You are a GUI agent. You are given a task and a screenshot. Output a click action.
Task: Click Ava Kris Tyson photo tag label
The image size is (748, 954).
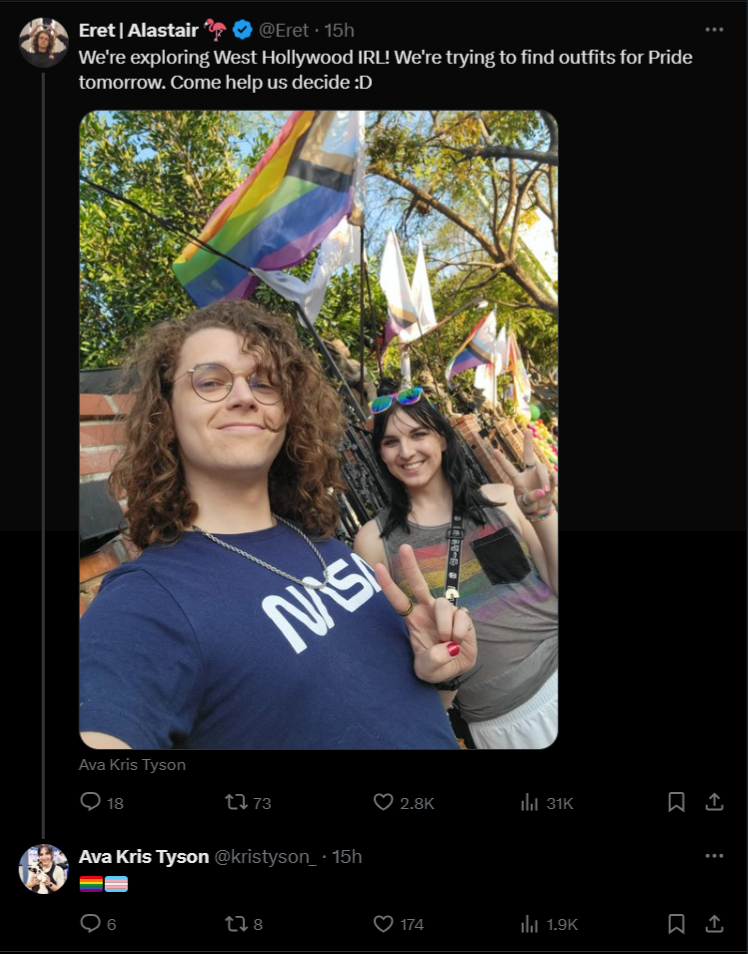click(132, 765)
